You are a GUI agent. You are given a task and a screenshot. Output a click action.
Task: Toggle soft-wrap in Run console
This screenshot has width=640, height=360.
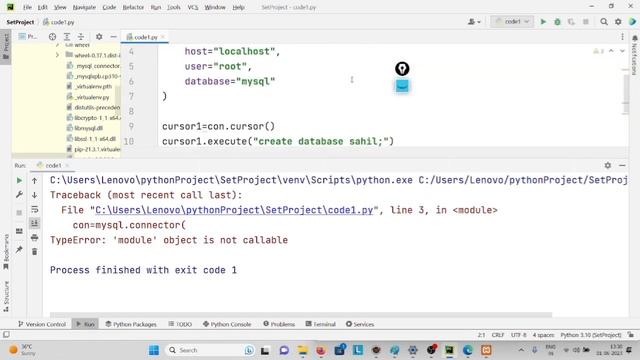point(35,209)
